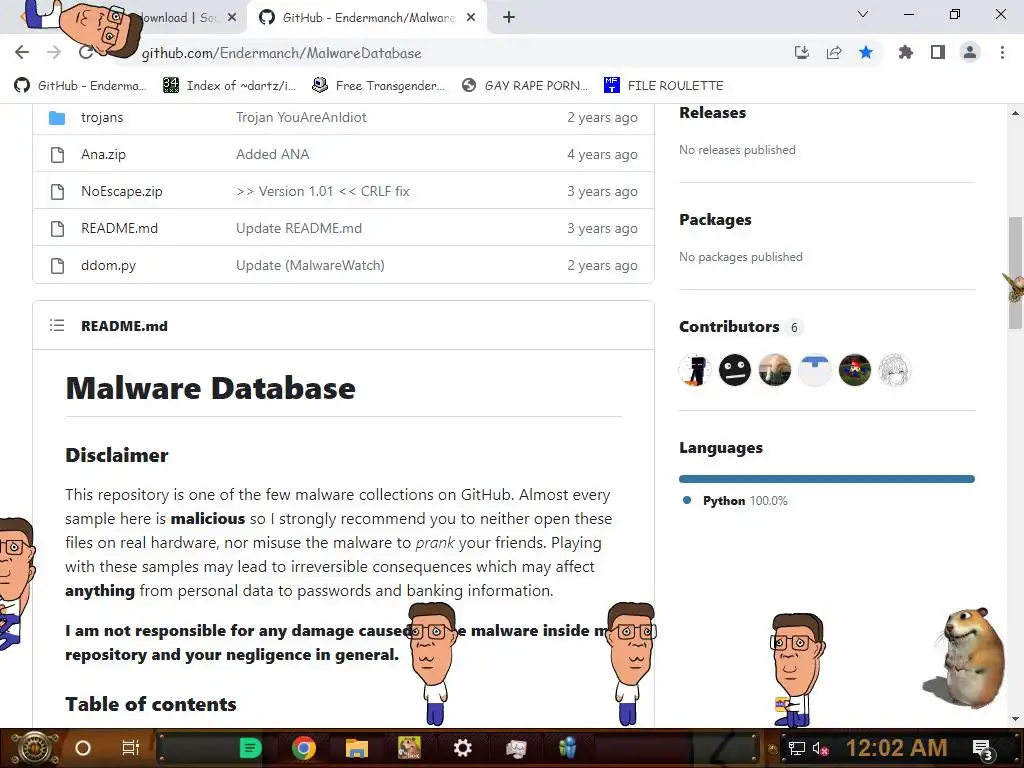The height and width of the screenshot is (768, 1024).
Task: Open README.md in the file list
Action: 120,229
